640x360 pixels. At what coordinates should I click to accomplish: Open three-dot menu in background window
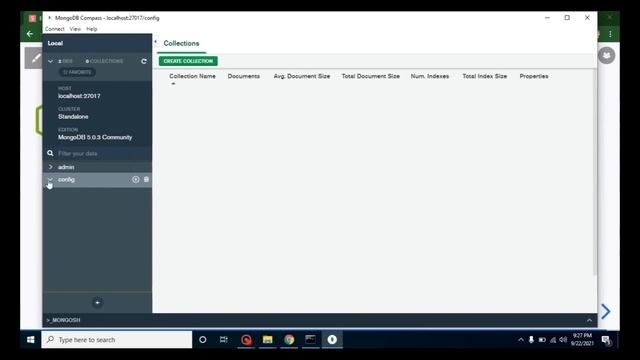tap(610, 34)
